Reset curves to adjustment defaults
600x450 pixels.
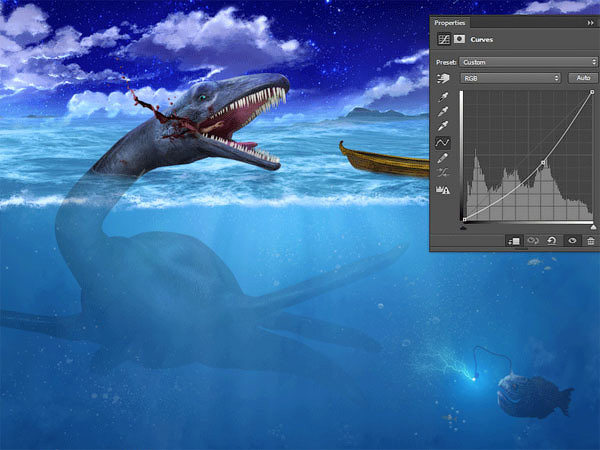(x=552, y=241)
